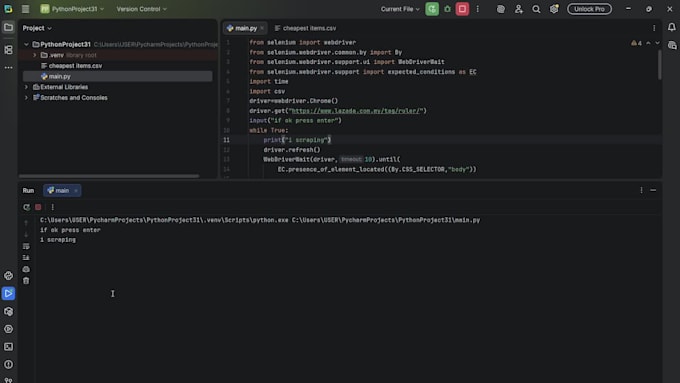
Task: Expand External Libraries node
Action: click(26, 87)
